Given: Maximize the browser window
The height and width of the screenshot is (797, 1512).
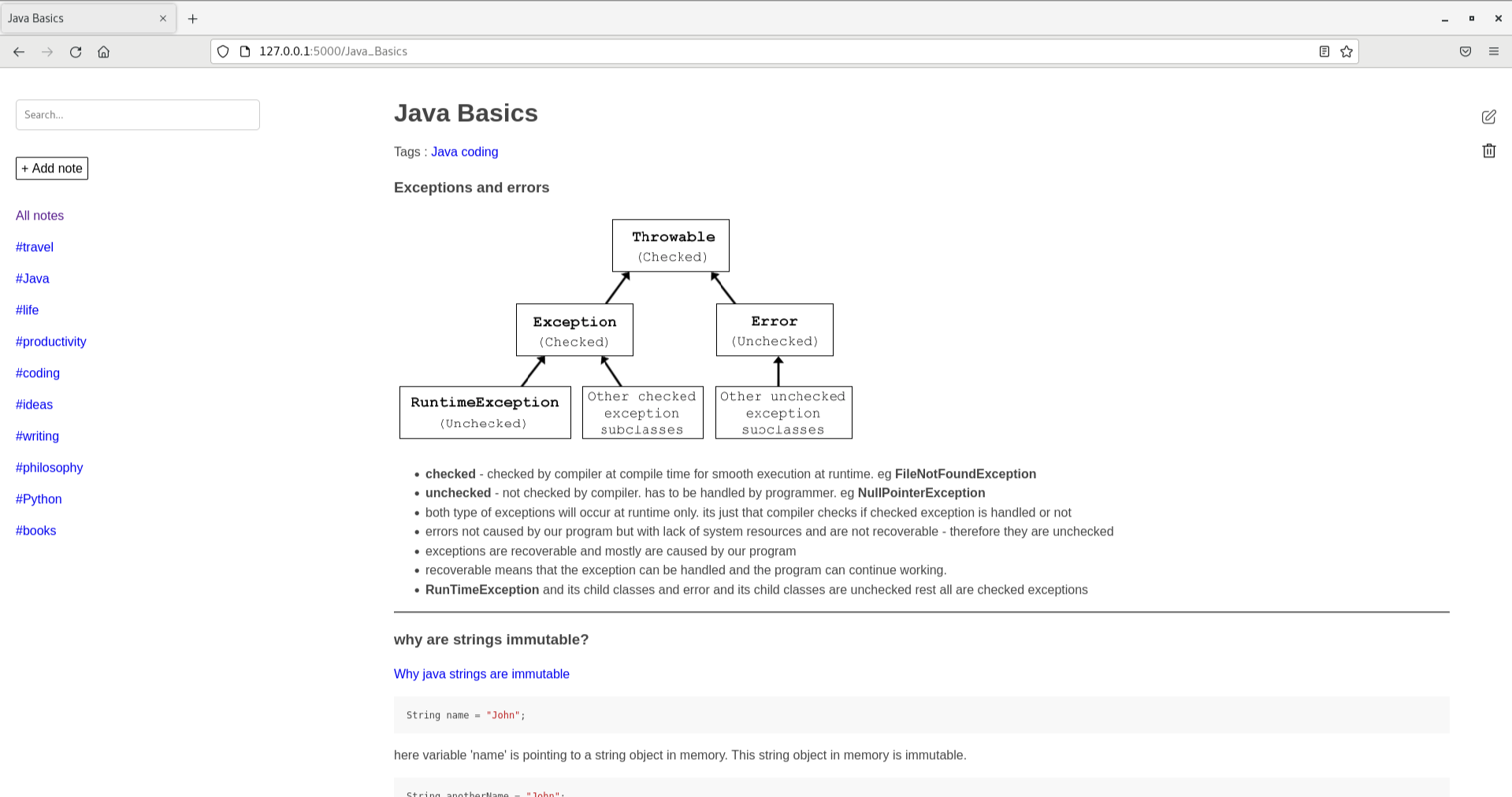Looking at the screenshot, I should (x=1472, y=18).
